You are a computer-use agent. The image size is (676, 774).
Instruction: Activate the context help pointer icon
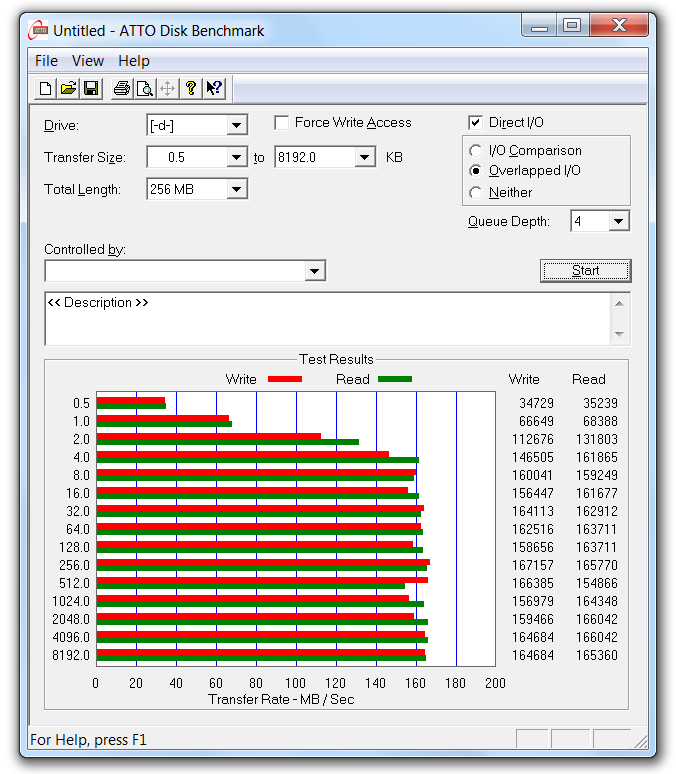214,89
